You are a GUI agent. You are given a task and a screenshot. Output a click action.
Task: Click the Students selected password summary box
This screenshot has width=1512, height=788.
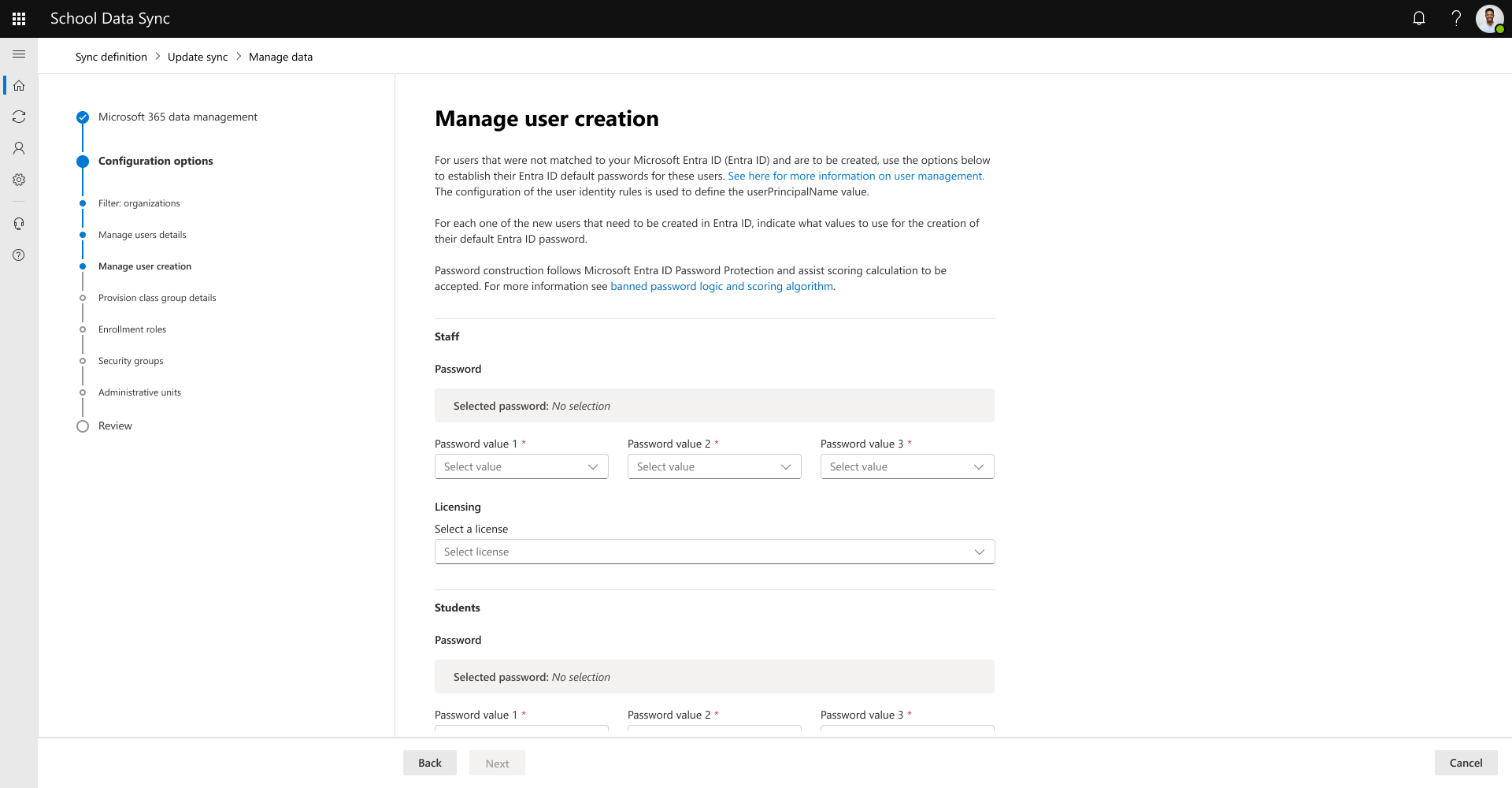[x=714, y=677]
